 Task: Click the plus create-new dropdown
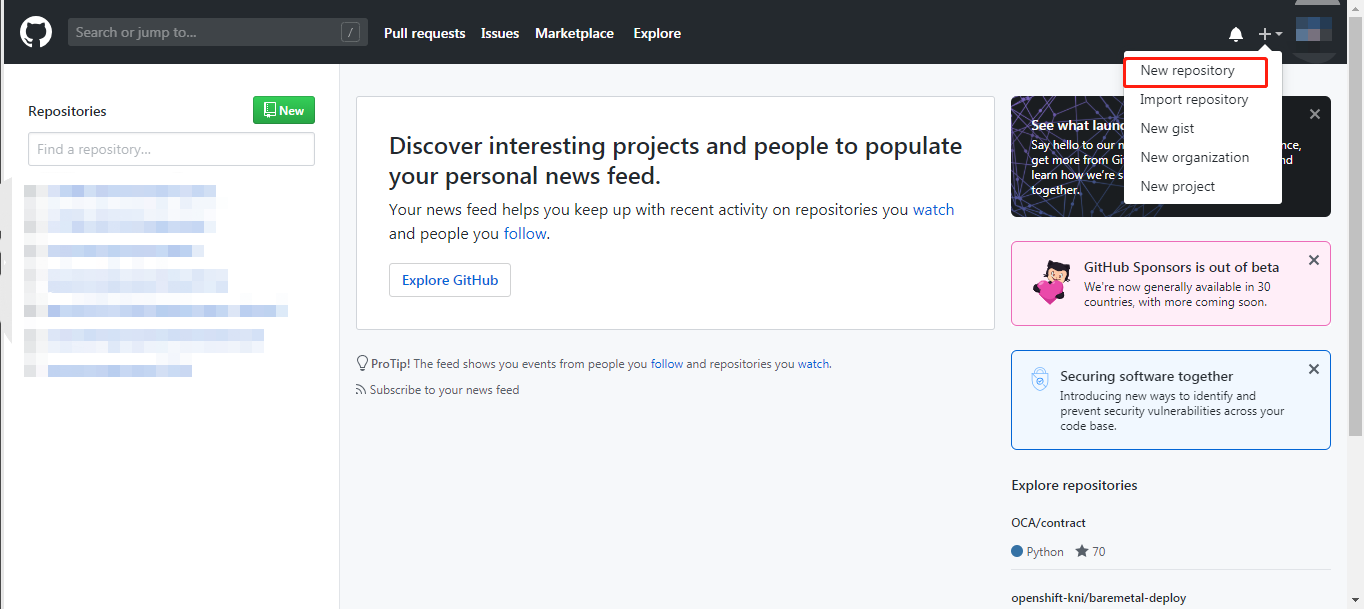pyautogui.click(x=1269, y=34)
